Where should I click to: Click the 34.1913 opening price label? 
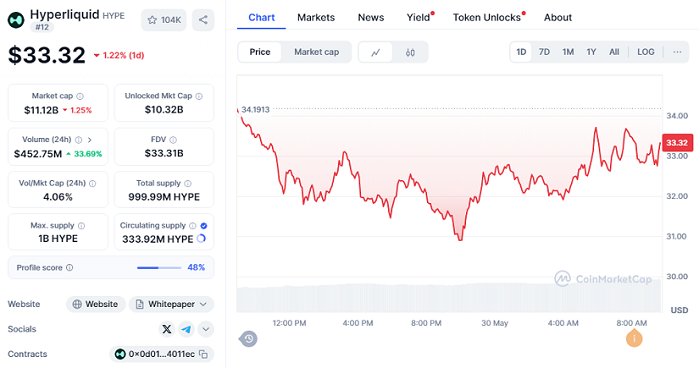tap(255, 110)
